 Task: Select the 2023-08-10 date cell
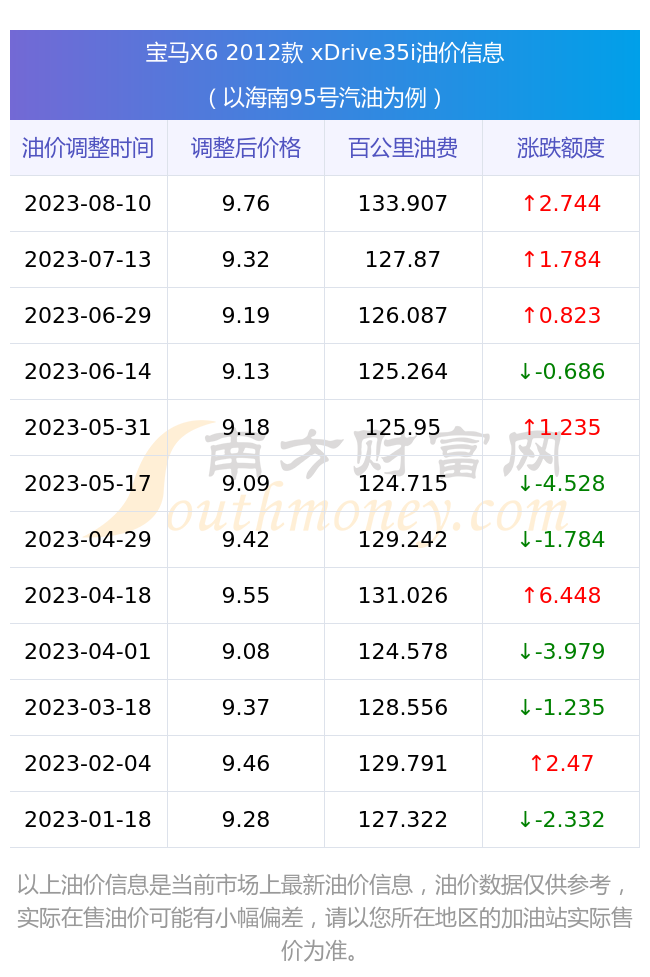coord(88,204)
